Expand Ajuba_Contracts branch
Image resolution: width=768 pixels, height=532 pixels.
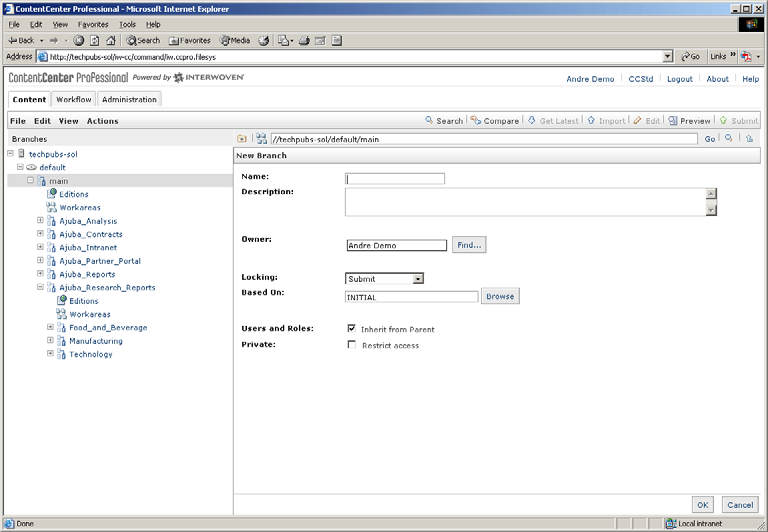(x=40, y=234)
